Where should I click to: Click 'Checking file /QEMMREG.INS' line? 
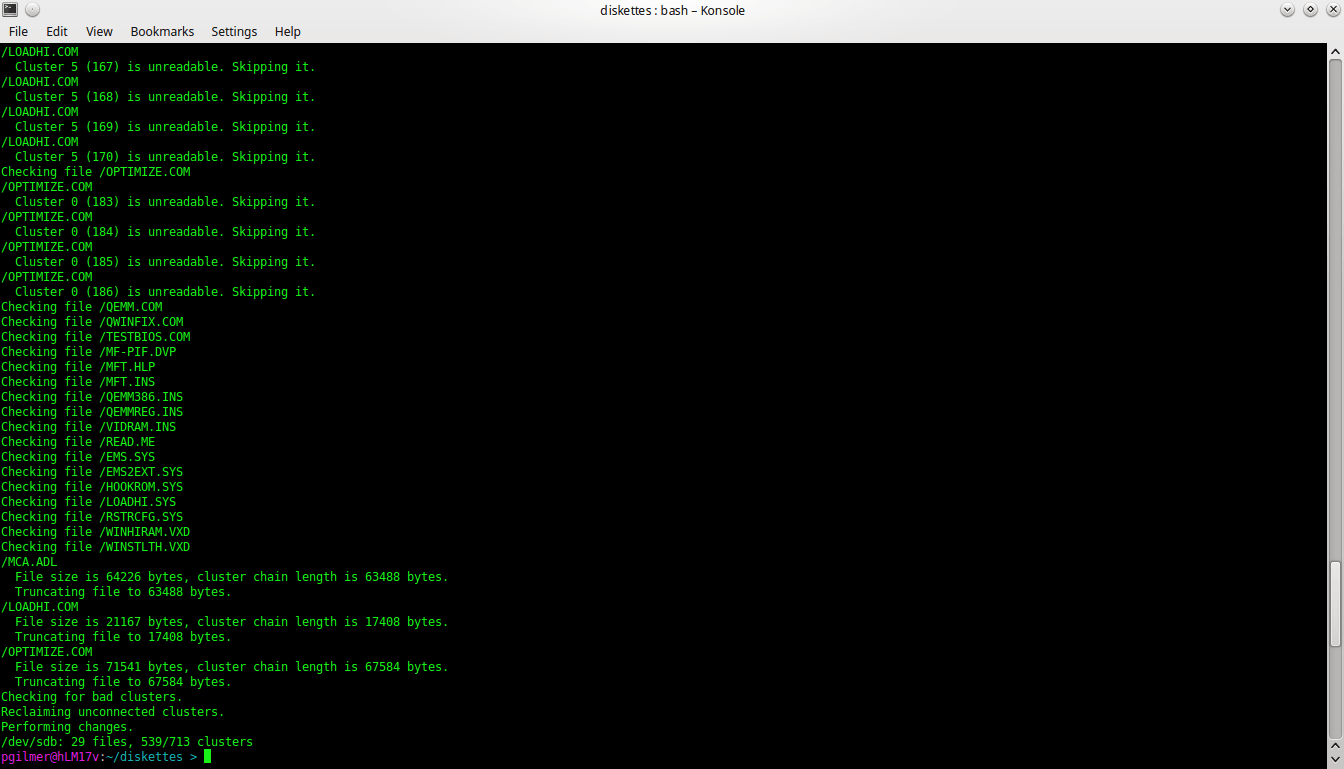(92, 412)
